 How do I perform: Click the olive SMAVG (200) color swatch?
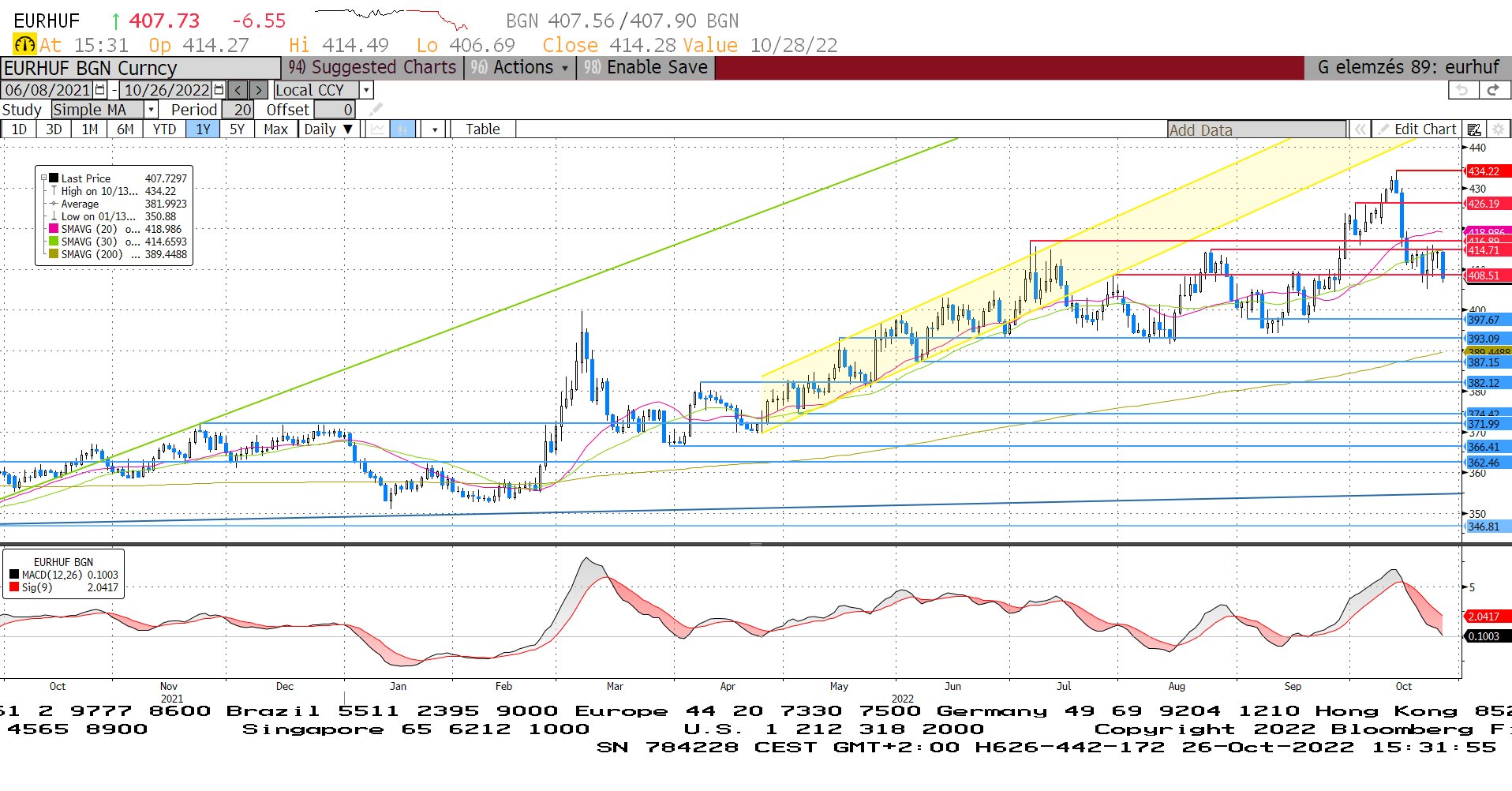[54, 254]
